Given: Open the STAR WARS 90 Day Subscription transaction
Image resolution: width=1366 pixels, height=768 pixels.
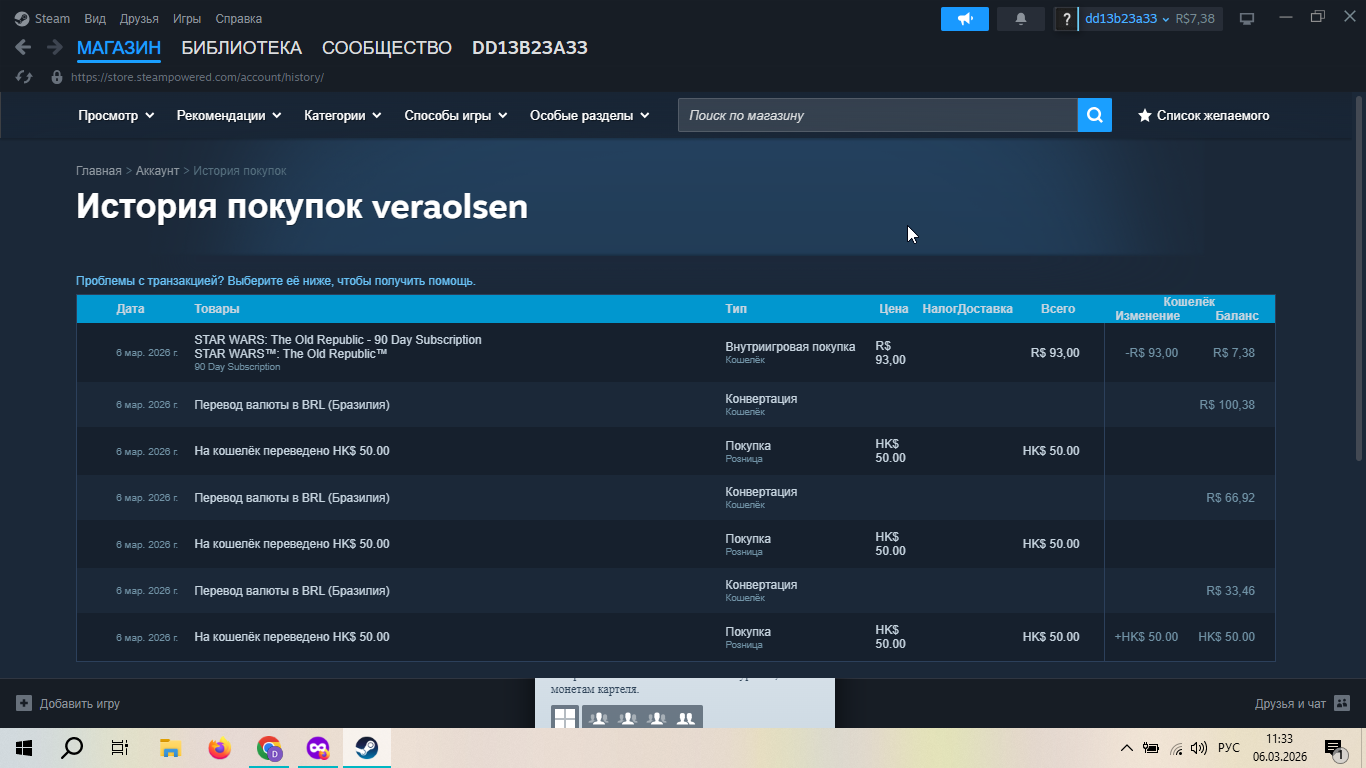Looking at the screenshot, I should (x=676, y=353).
